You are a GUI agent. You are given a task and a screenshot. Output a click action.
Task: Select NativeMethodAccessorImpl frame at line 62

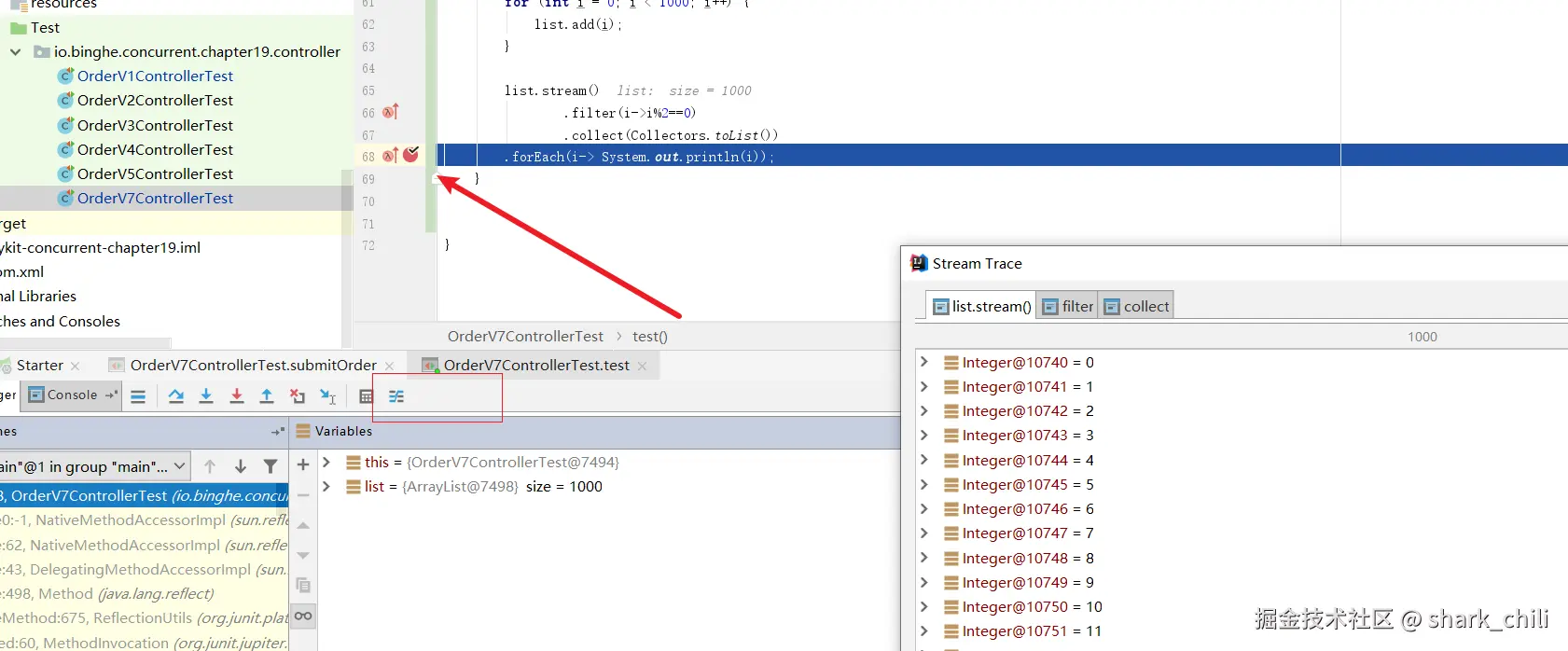coord(145,545)
